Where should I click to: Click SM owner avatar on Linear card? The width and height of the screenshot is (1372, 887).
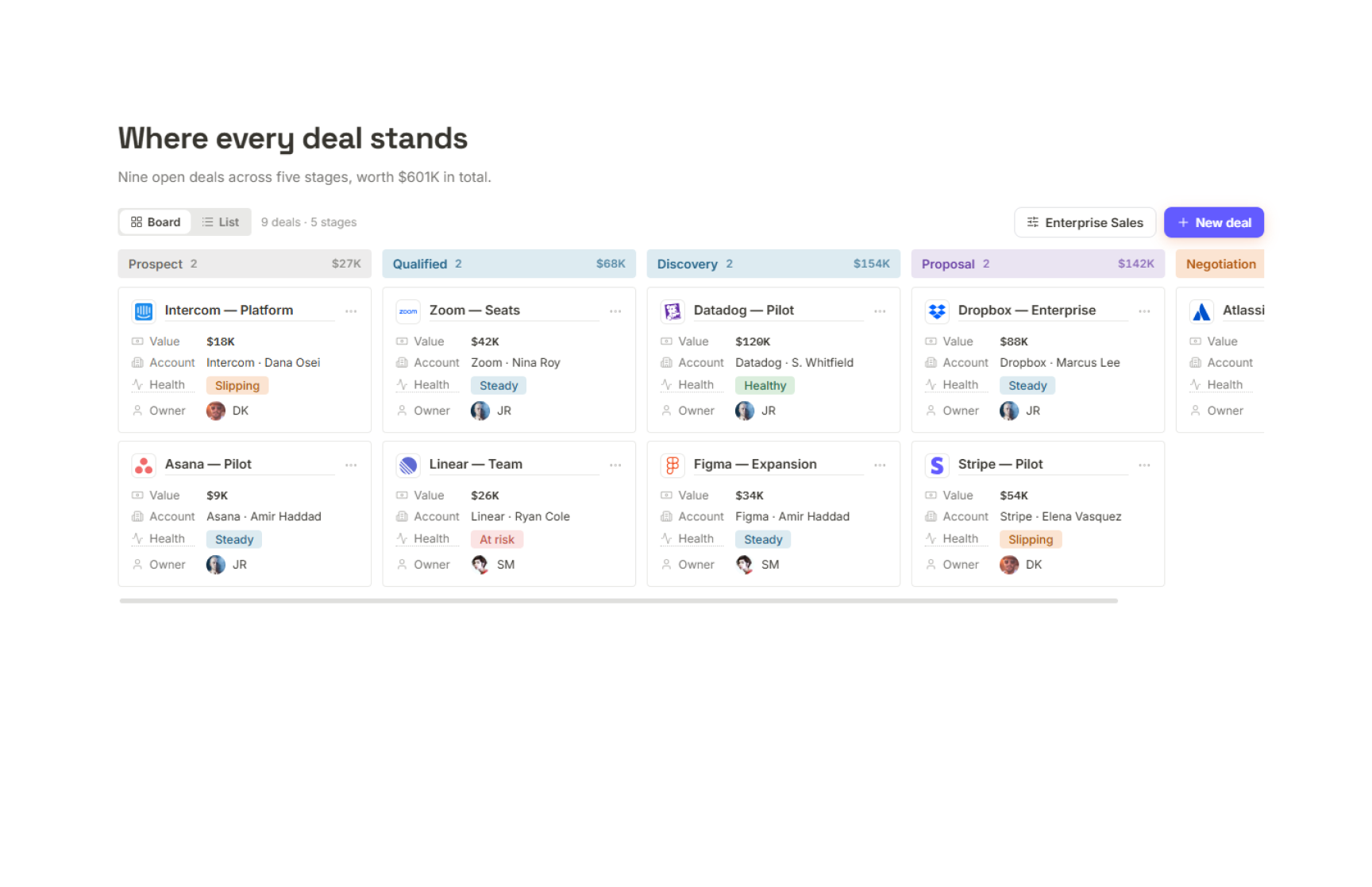point(480,565)
